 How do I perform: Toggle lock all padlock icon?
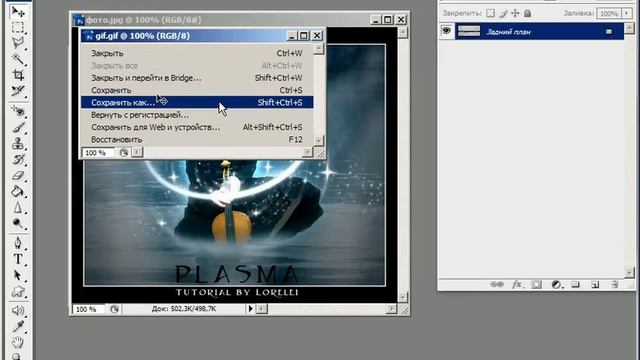click(527, 13)
